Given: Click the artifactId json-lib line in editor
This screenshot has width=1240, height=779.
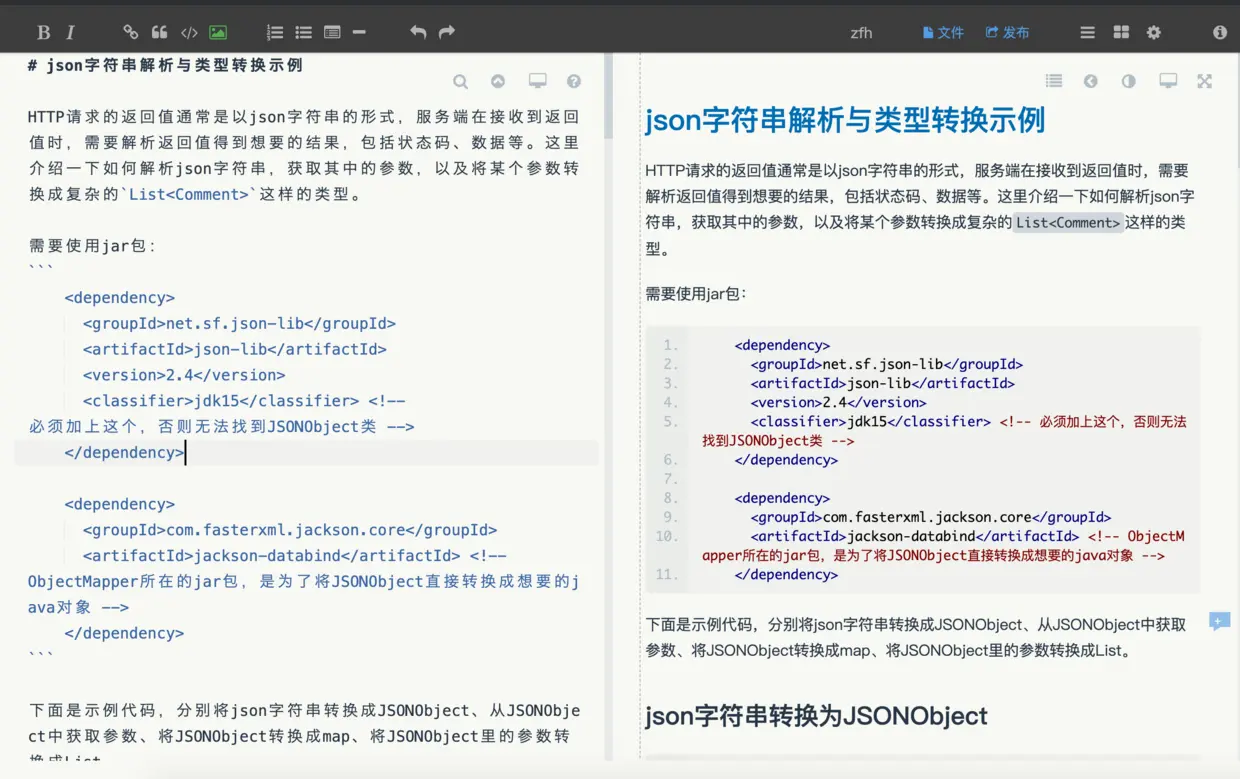Looking at the screenshot, I should click(234, 349).
